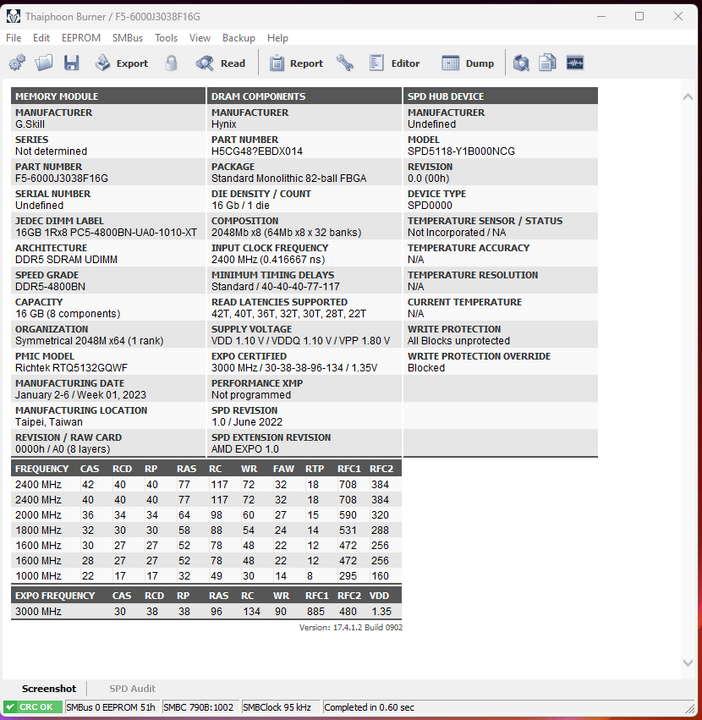Click the G.Skill manufacturer value
The height and width of the screenshot is (720, 702).
point(30,124)
